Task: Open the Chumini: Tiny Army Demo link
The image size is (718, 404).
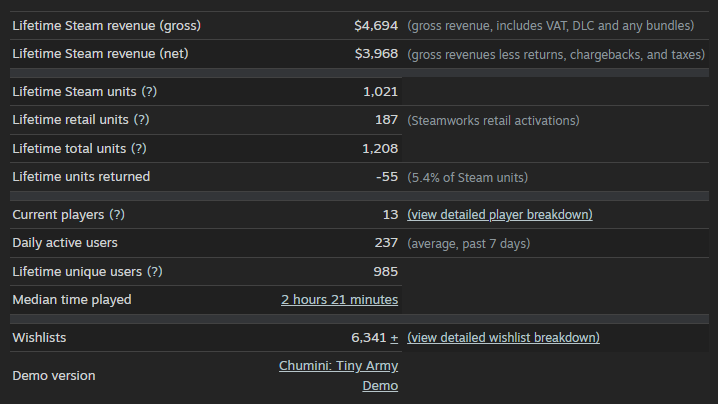Action: [x=339, y=376]
